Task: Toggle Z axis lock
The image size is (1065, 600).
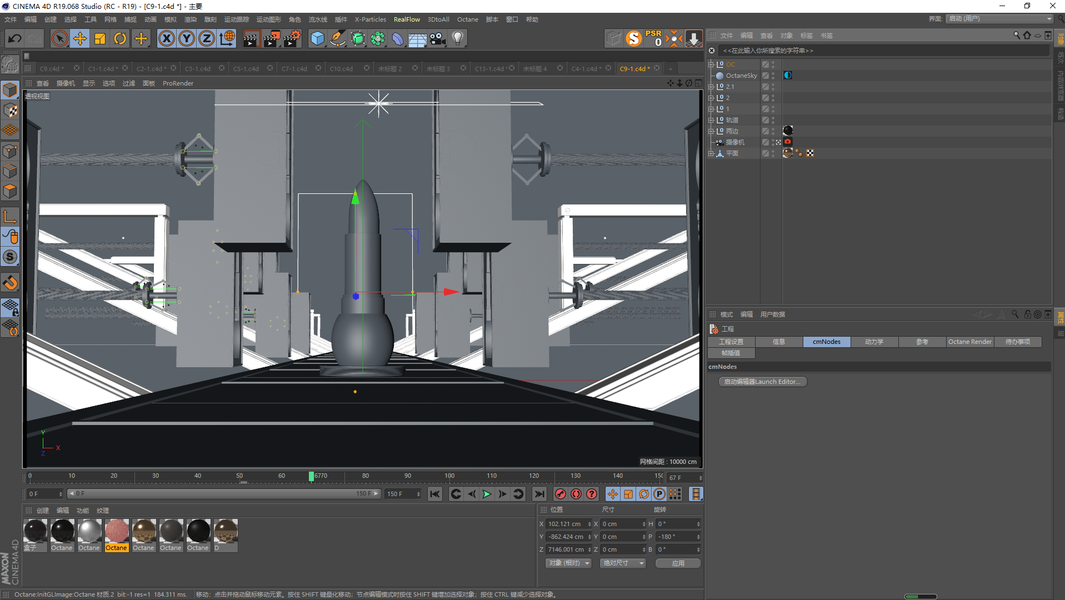Action: (x=206, y=39)
